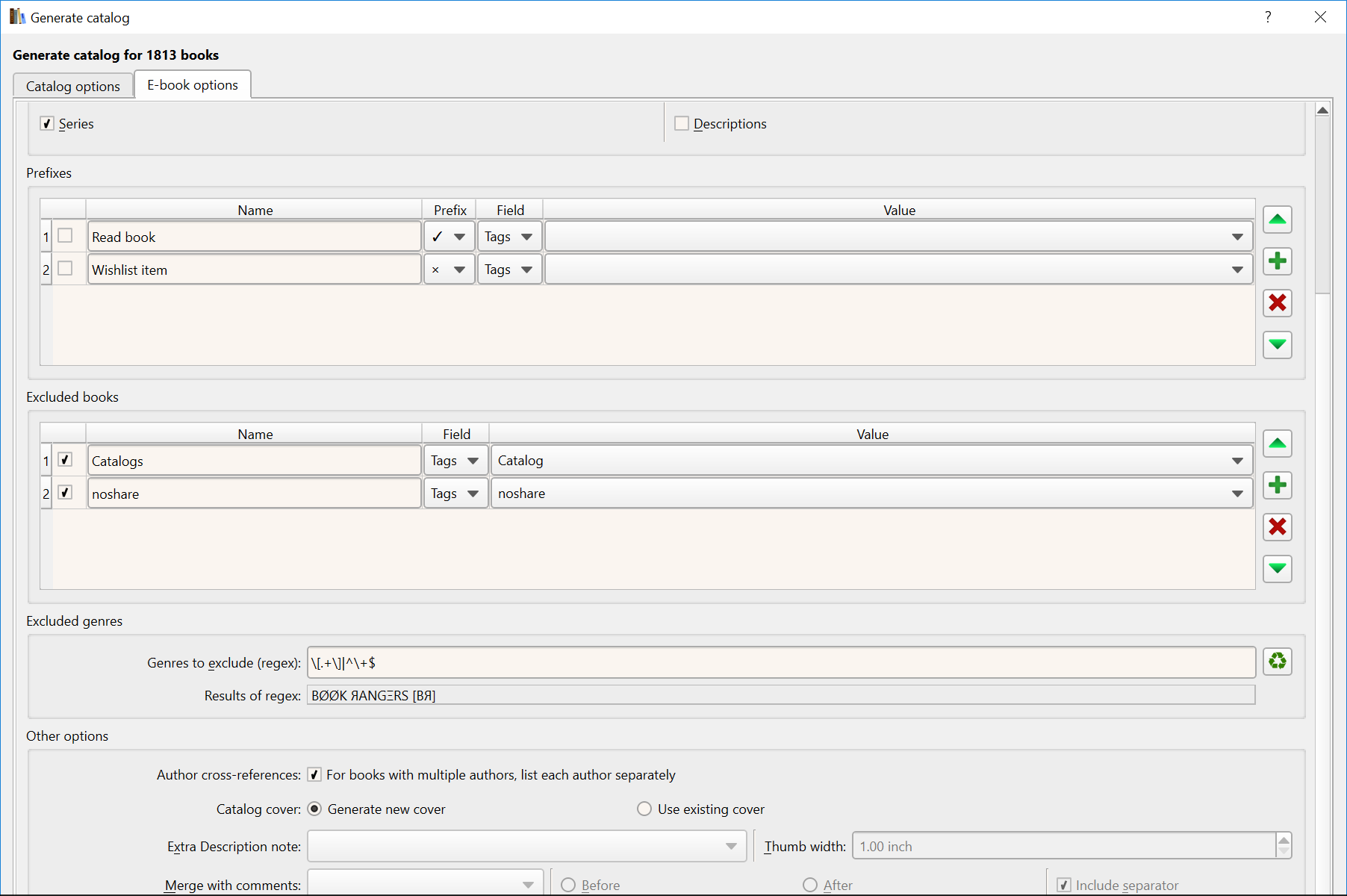Image resolution: width=1347 pixels, height=896 pixels.
Task: Click Name column header in Excluded books table
Action: [255, 434]
